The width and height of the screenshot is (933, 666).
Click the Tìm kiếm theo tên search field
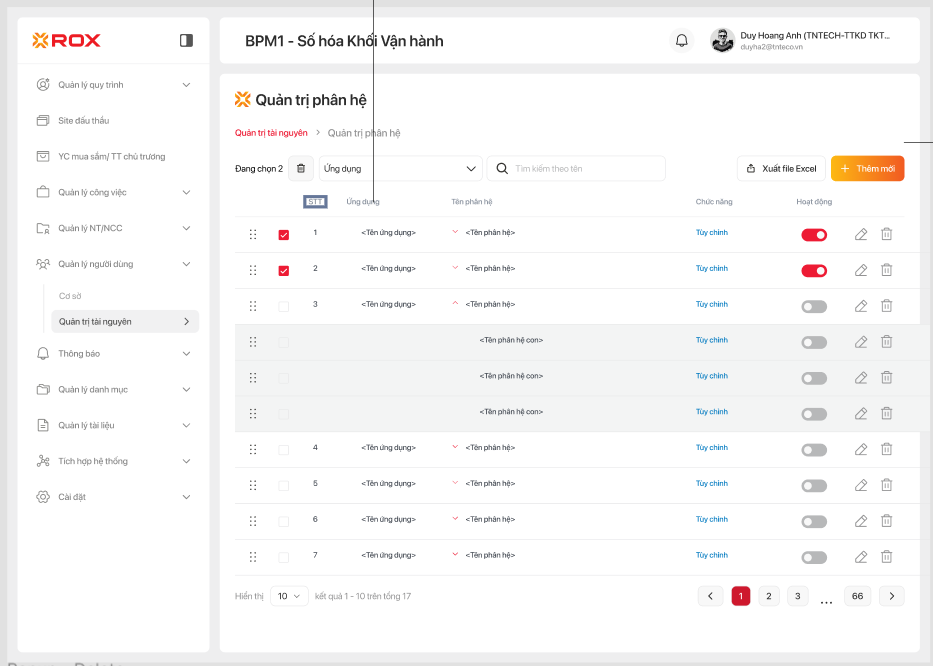585,169
